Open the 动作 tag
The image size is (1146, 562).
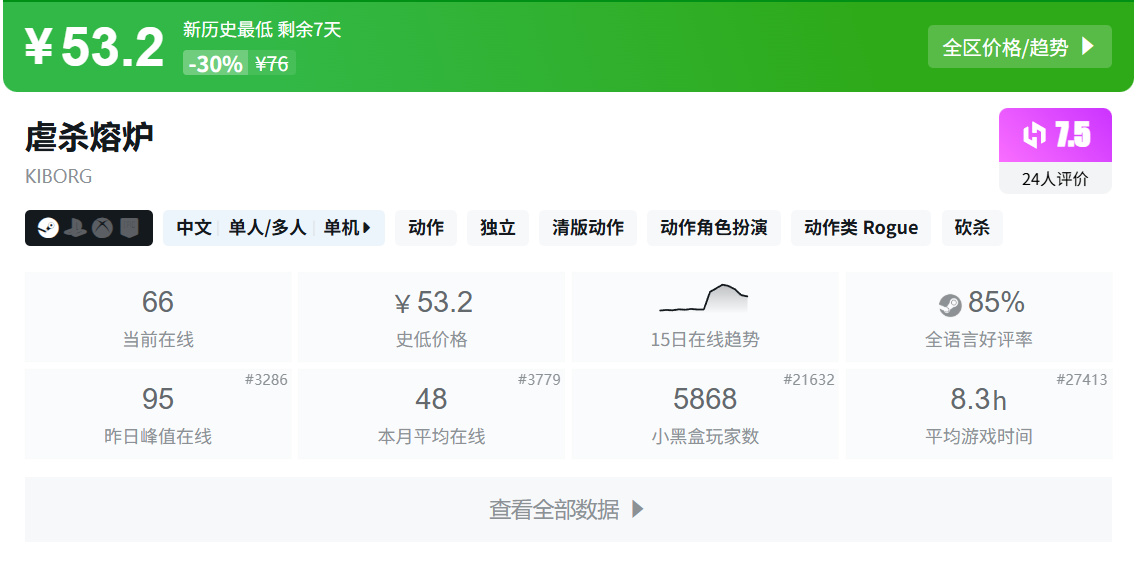click(426, 228)
